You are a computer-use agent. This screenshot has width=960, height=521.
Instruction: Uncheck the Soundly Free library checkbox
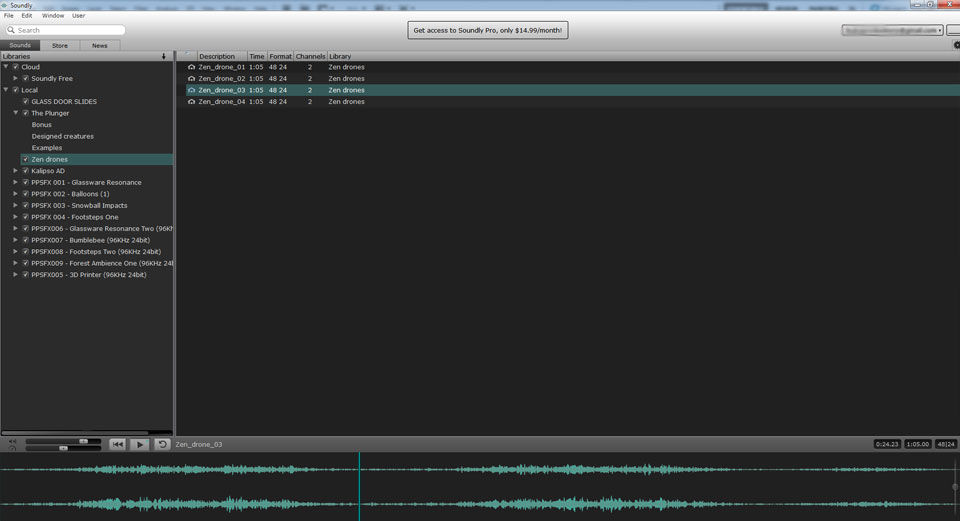[26, 78]
